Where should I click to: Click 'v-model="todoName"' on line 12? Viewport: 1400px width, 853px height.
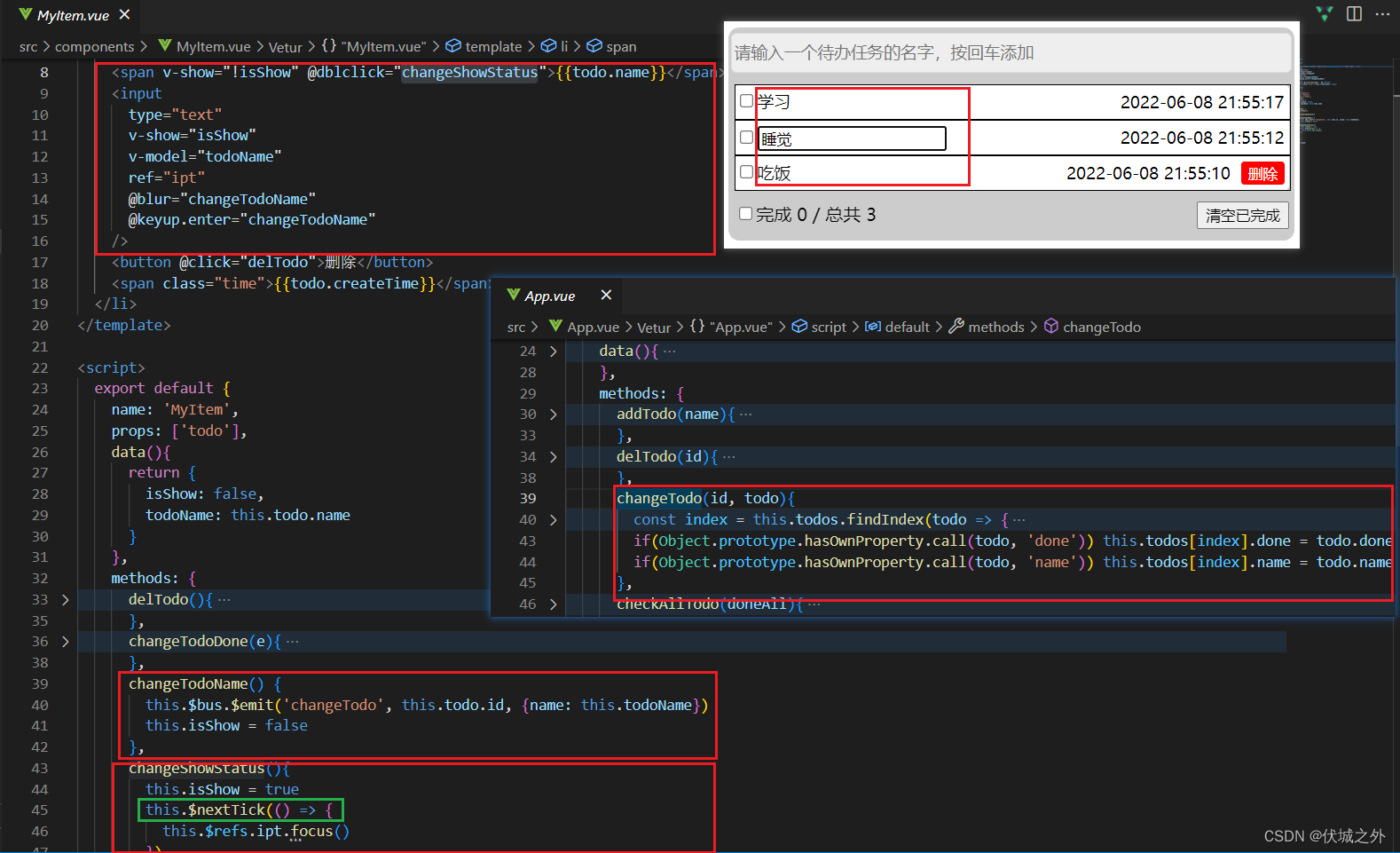205,156
